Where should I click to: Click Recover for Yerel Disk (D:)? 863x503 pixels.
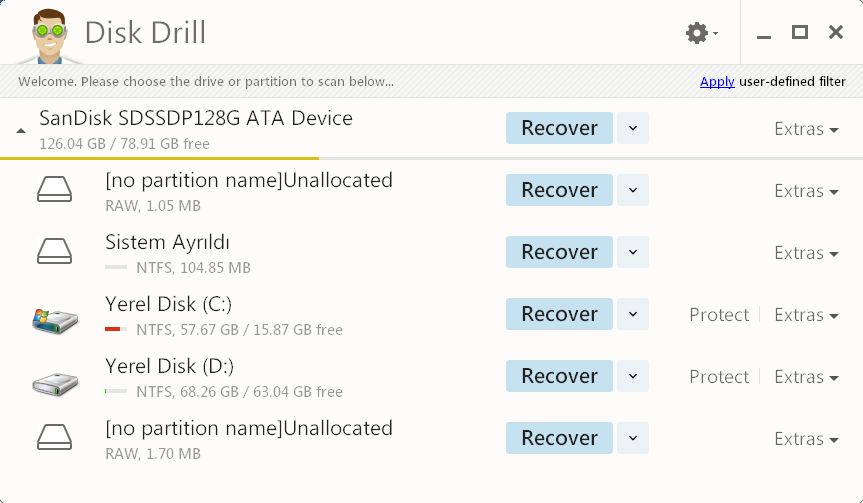[x=559, y=376]
